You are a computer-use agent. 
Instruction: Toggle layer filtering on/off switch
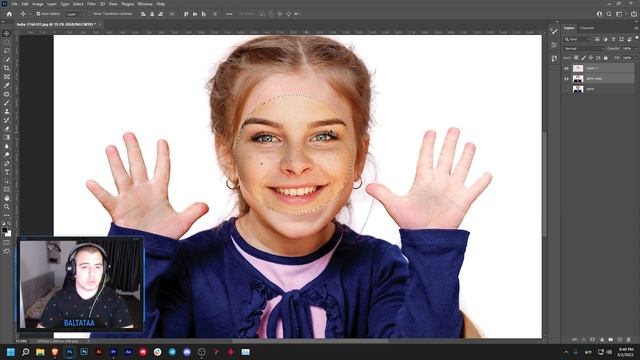[636, 38]
